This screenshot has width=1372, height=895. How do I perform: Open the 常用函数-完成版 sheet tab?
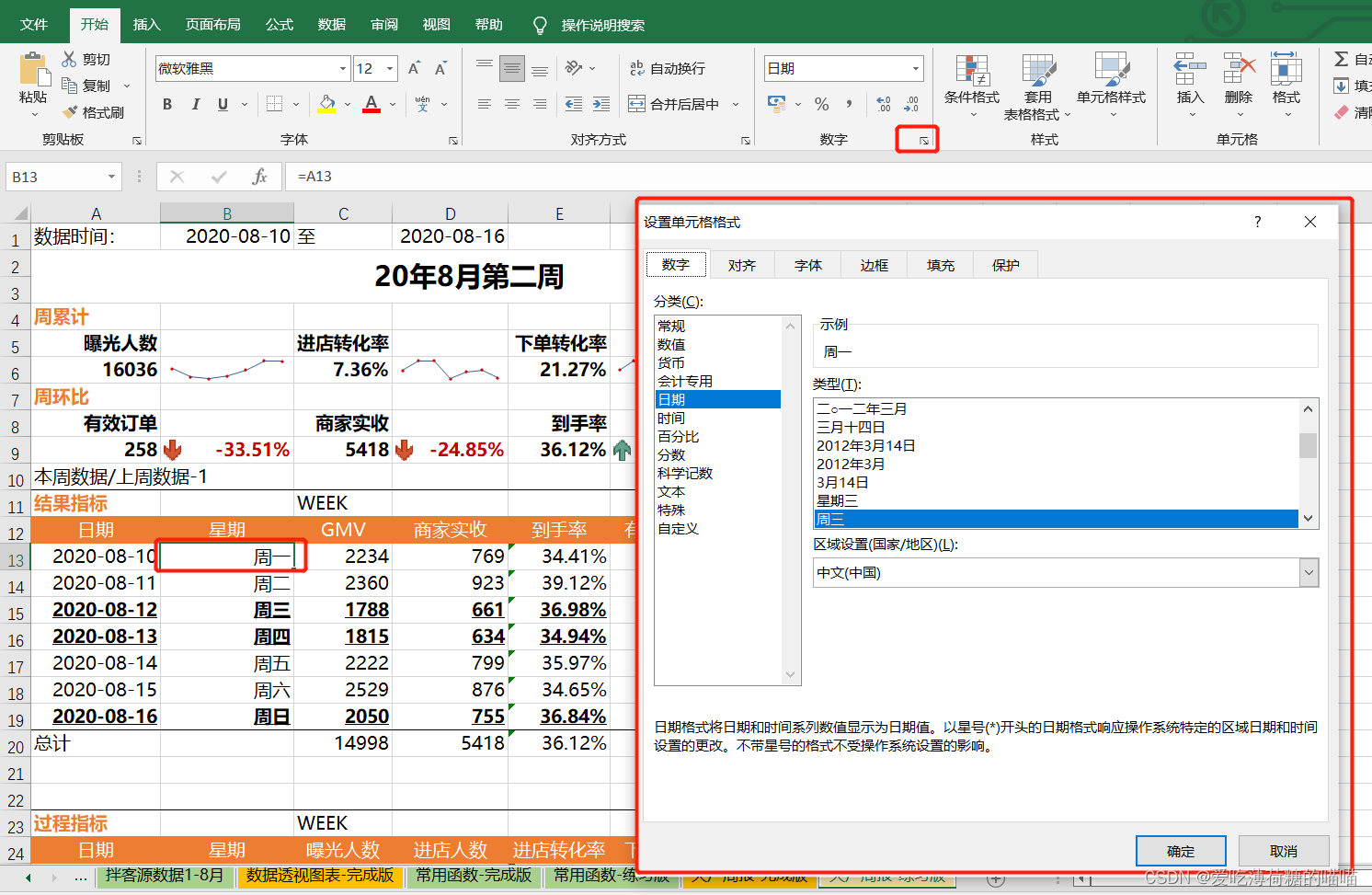tap(474, 876)
